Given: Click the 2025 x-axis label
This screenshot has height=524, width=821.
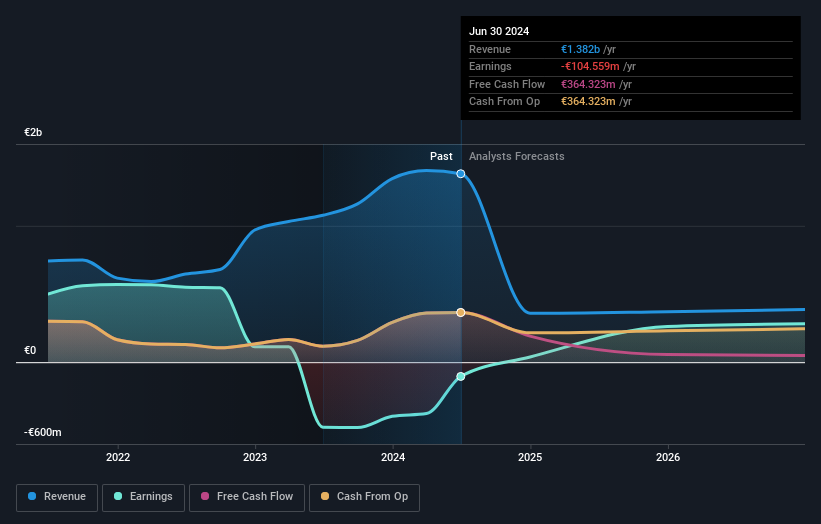Looking at the screenshot, I should click(x=530, y=457).
